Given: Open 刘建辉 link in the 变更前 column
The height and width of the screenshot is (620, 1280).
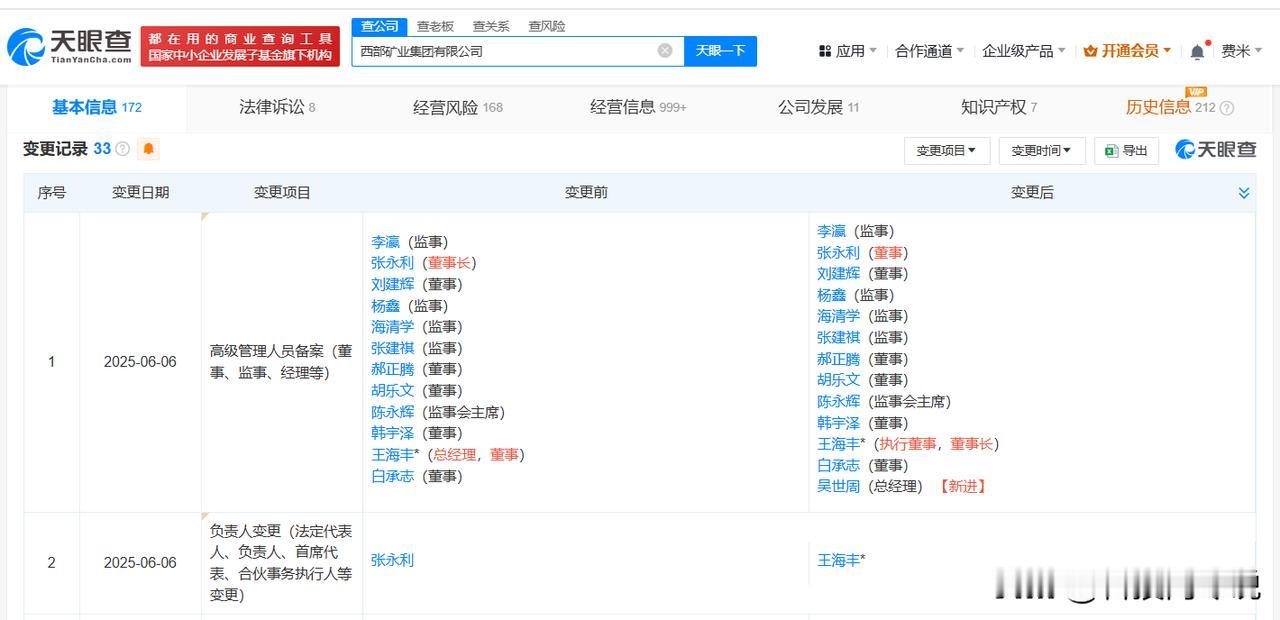Looking at the screenshot, I should click(x=392, y=284).
